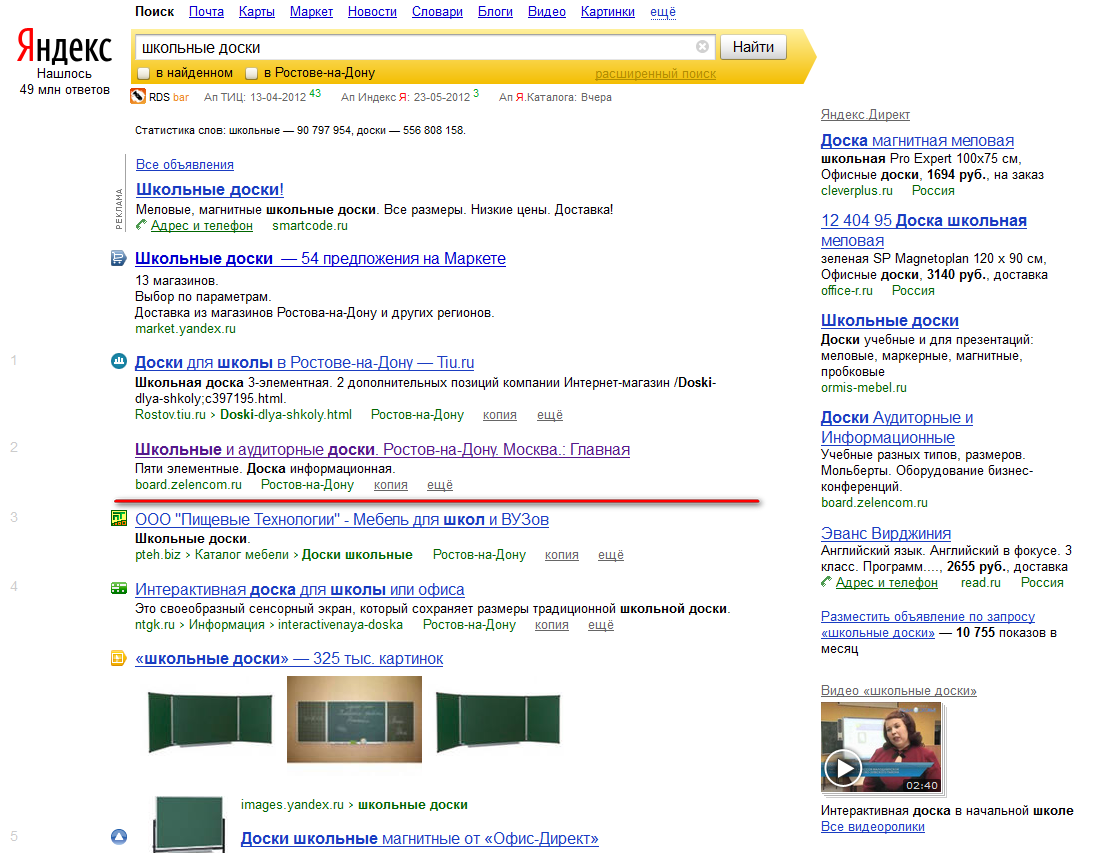Open the 'Видео' service tab
1119x853 pixels.
[x=547, y=11]
